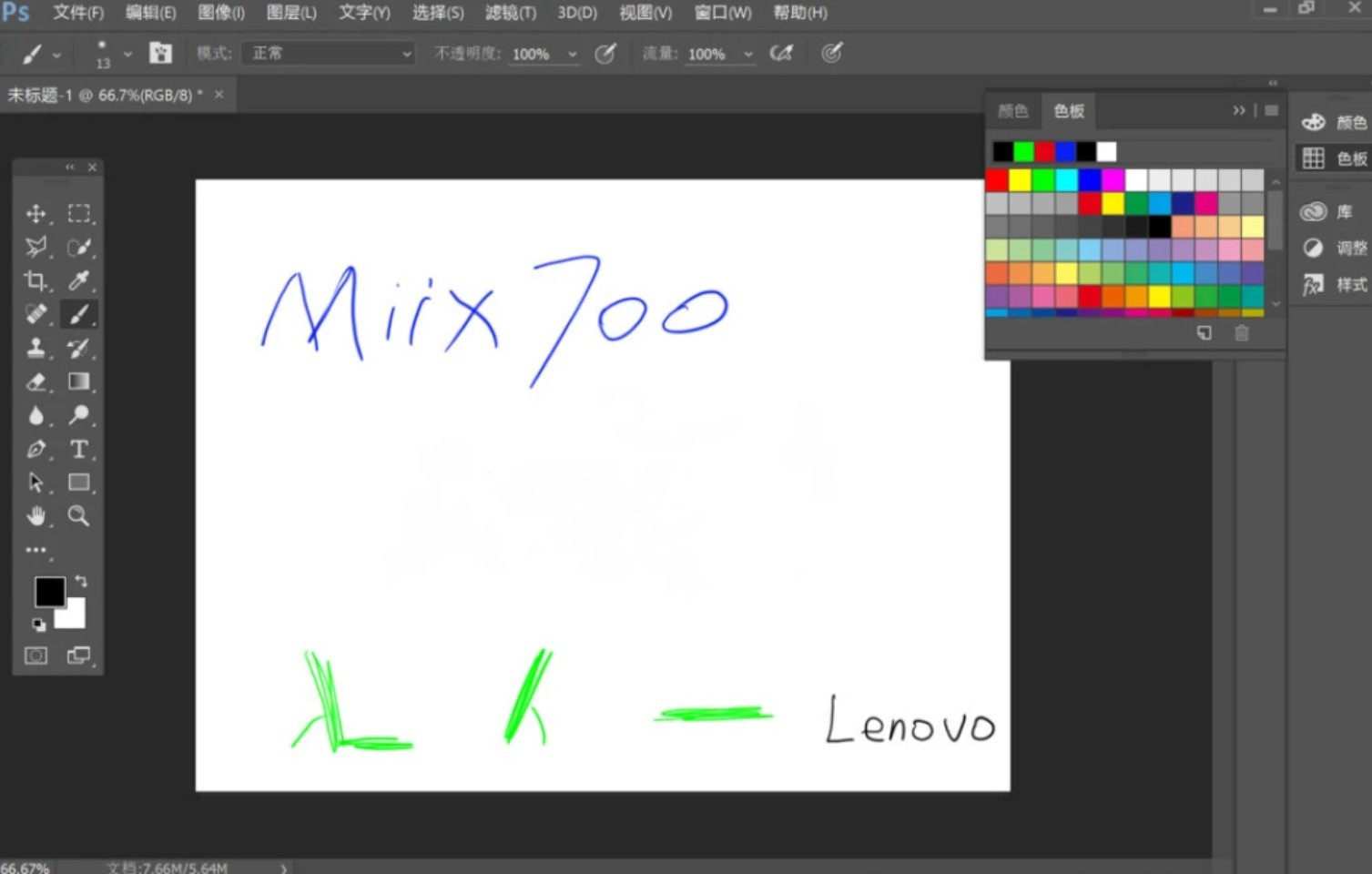Image resolution: width=1372 pixels, height=874 pixels.
Task: Toggle the brush settings panel
Action: pos(161,53)
